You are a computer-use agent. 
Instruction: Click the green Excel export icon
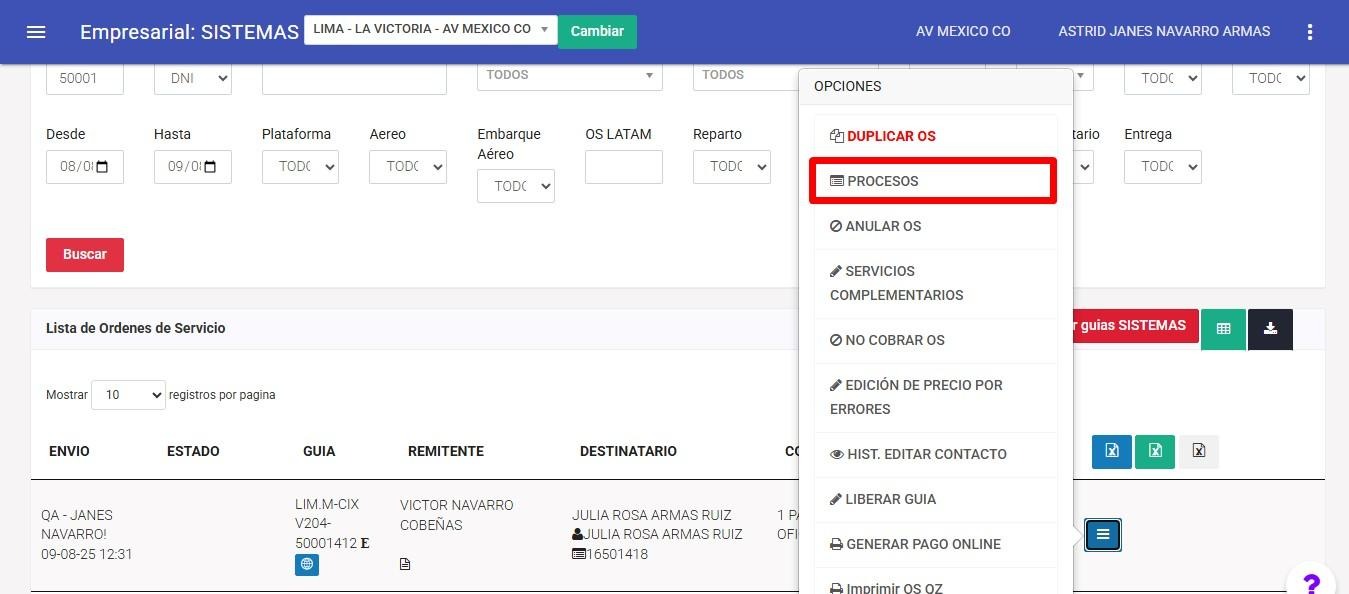(1154, 451)
